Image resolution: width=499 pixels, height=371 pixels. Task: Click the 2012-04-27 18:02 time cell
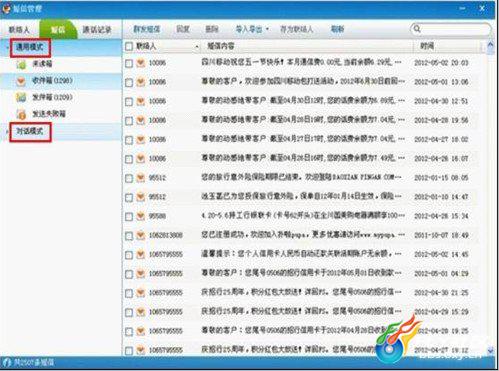click(x=441, y=139)
